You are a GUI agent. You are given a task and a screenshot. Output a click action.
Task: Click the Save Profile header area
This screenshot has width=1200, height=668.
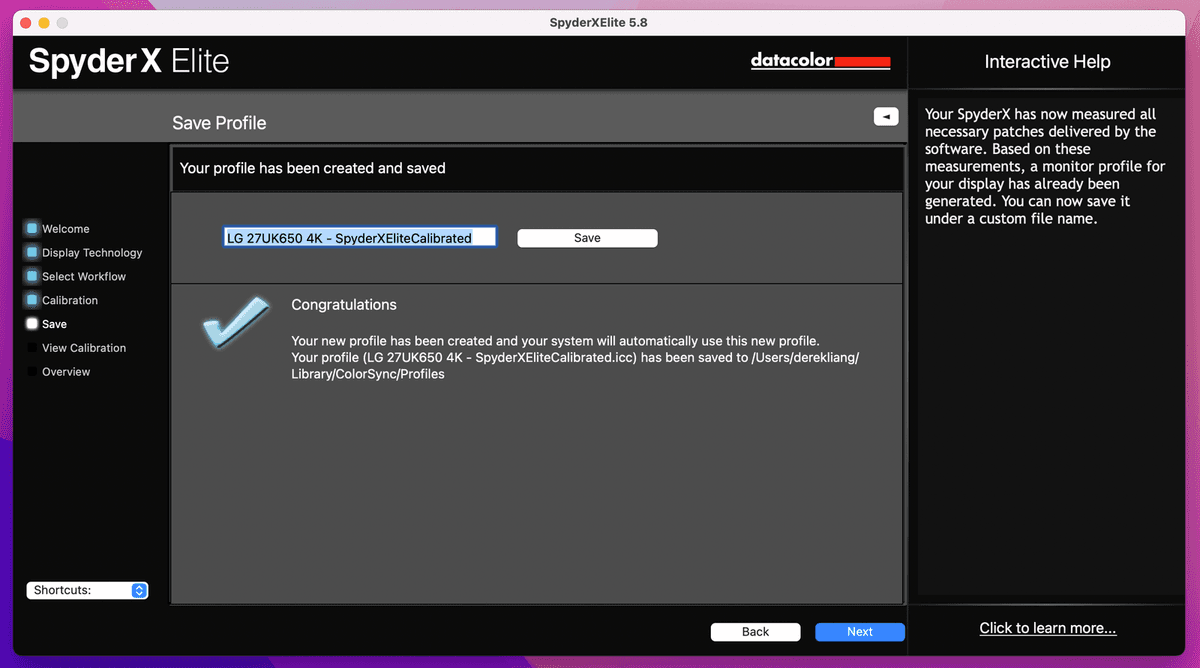[x=218, y=122]
